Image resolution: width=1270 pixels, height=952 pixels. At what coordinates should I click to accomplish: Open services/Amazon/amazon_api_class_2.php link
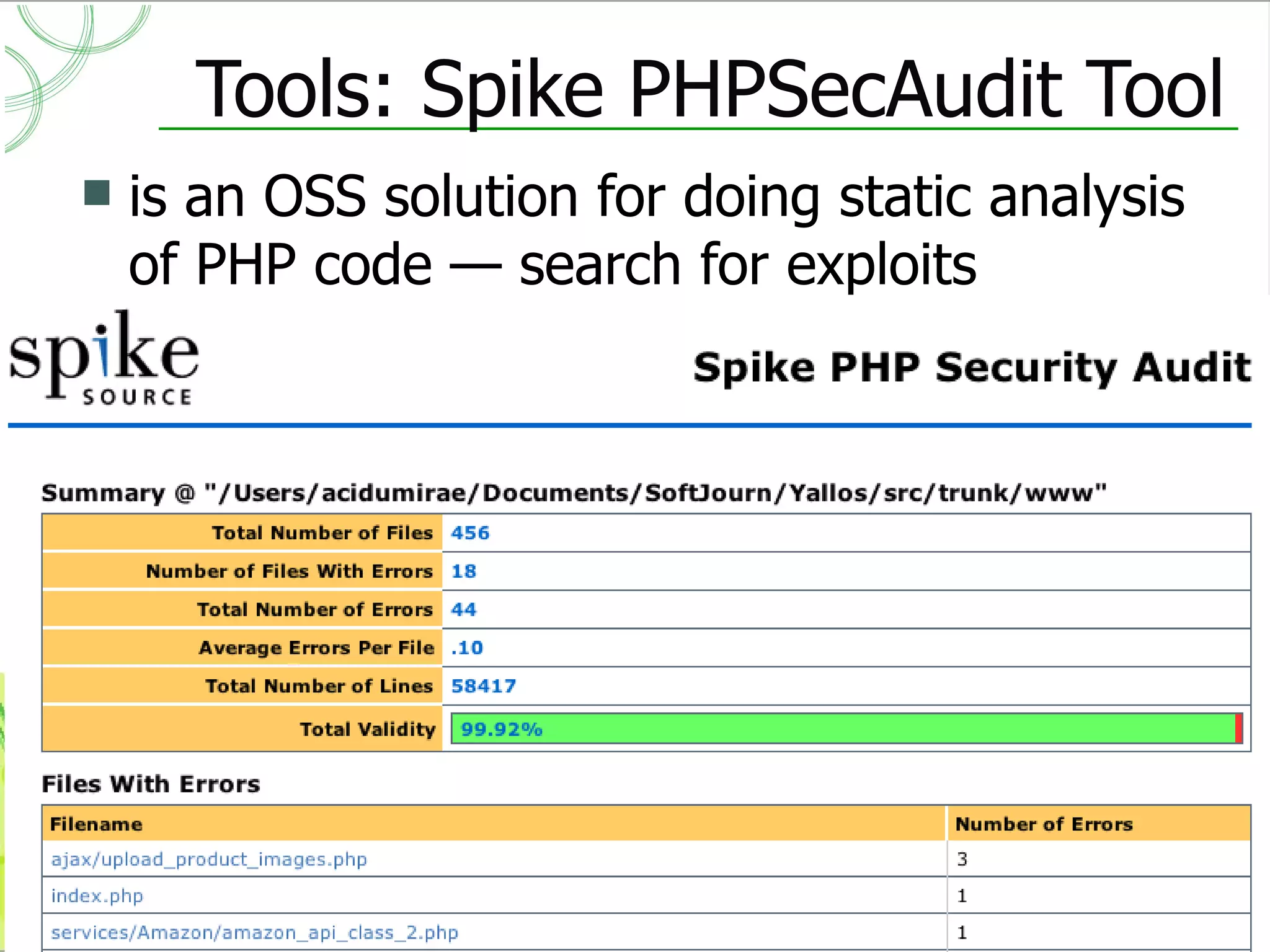tap(254, 933)
